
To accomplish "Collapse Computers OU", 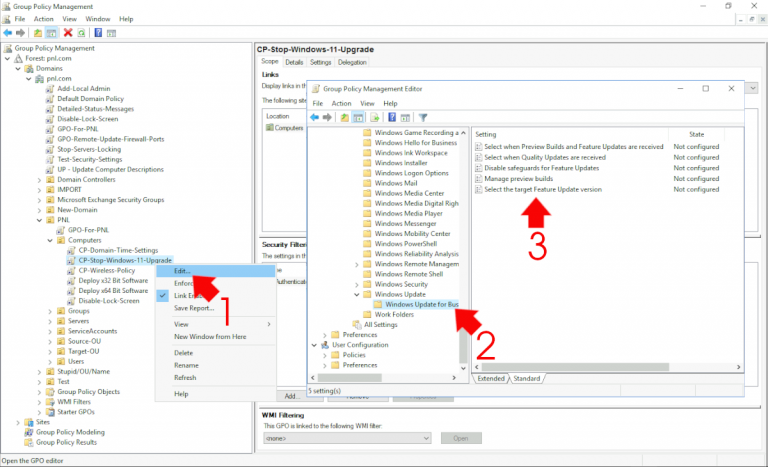I will click(50, 240).
